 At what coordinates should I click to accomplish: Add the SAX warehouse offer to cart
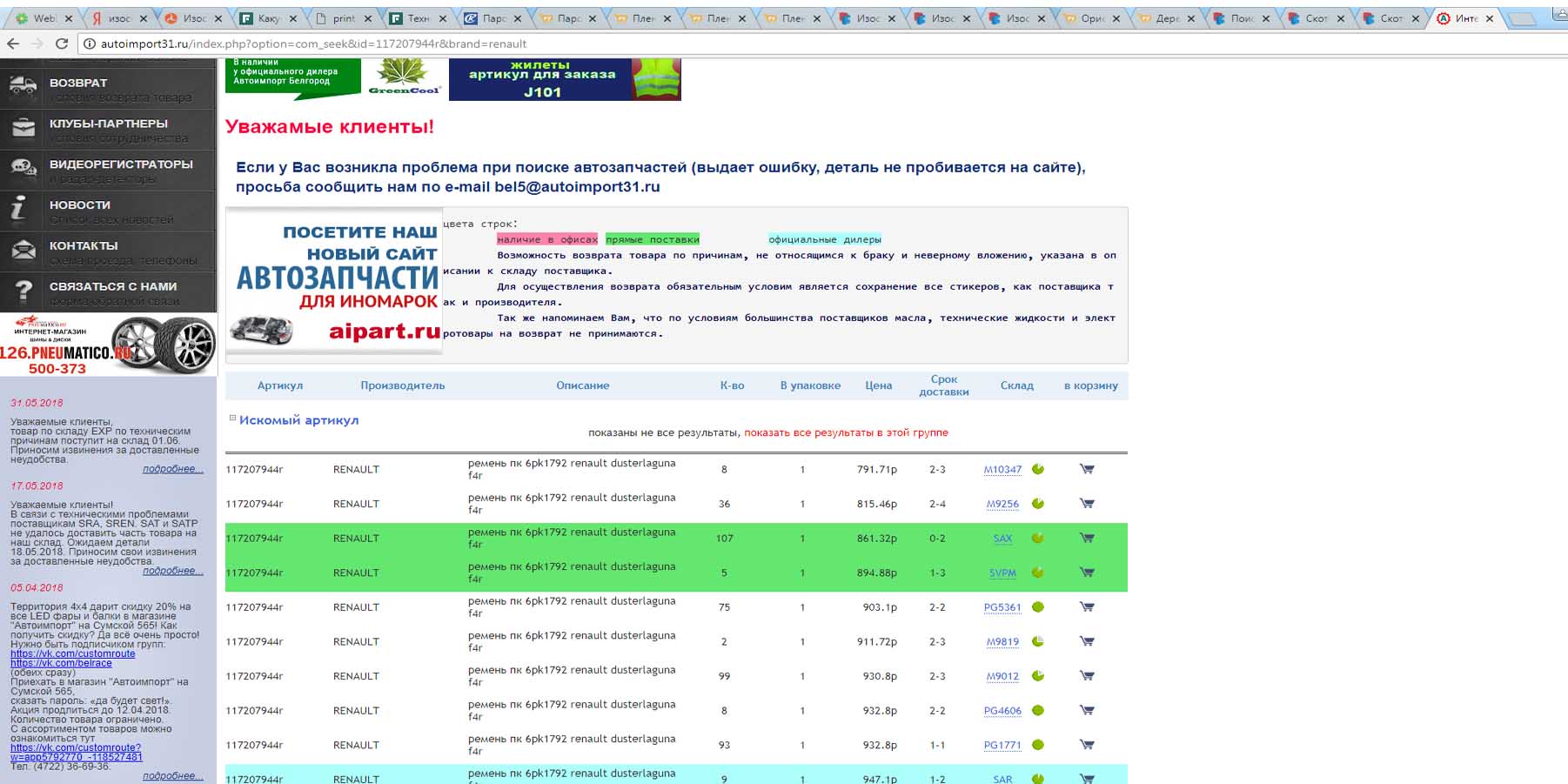1087,538
